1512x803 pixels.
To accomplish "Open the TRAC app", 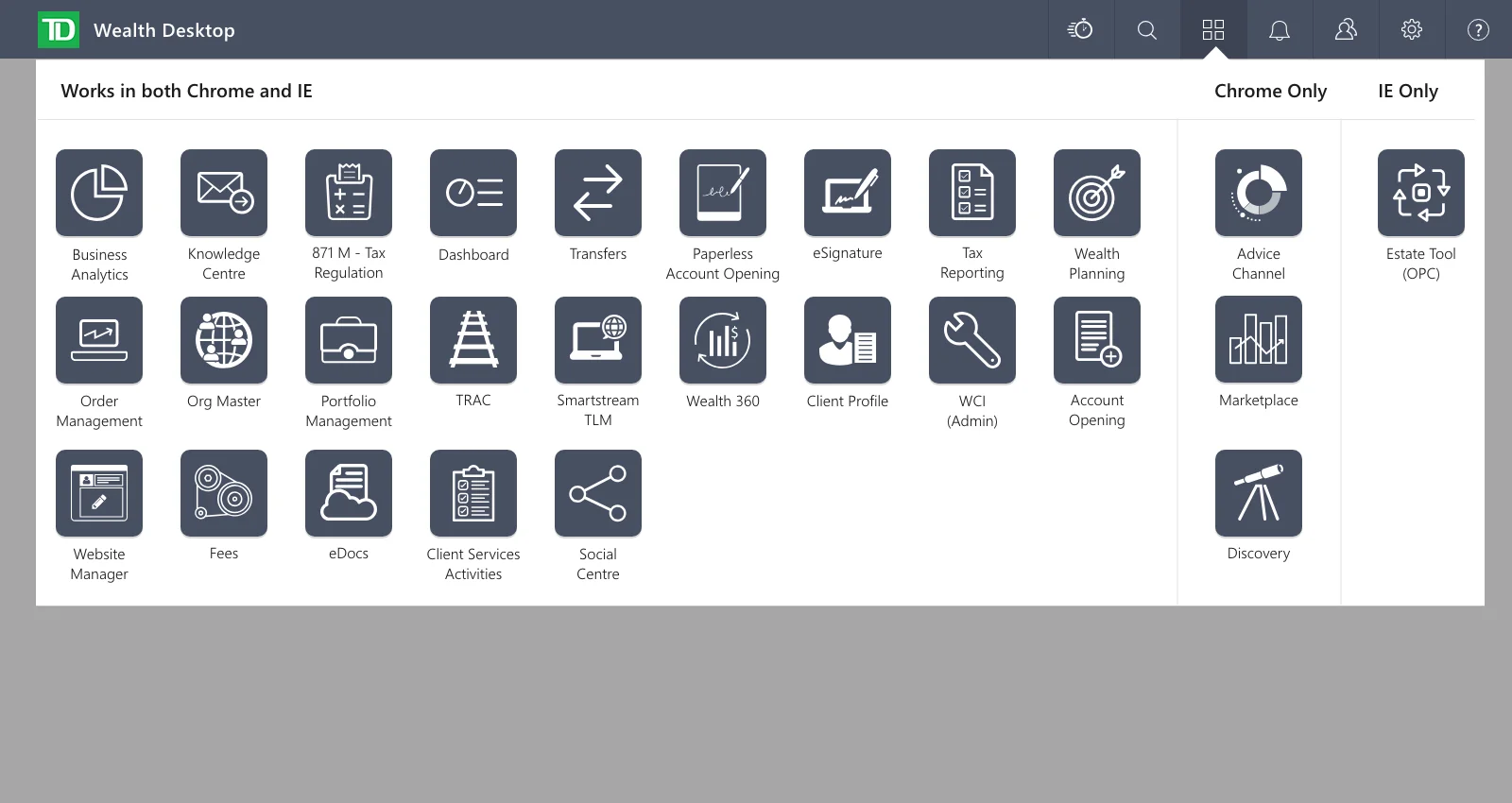I will click(x=473, y=340).
